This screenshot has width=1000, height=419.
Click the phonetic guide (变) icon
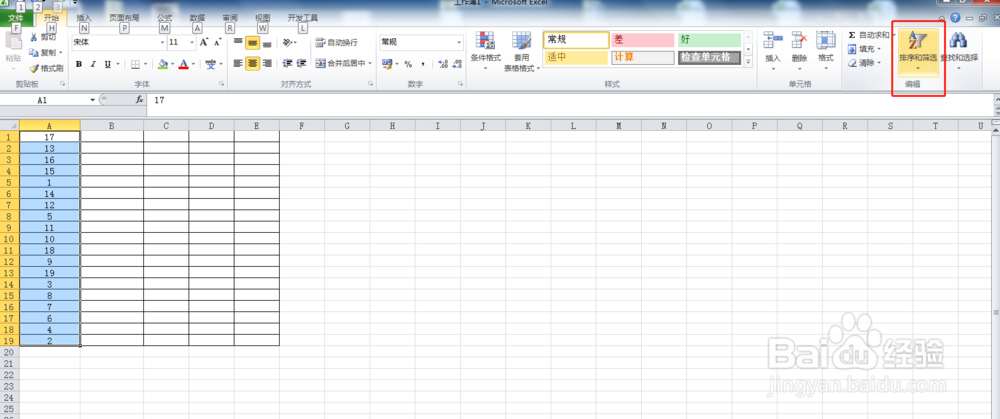point(210,64)
